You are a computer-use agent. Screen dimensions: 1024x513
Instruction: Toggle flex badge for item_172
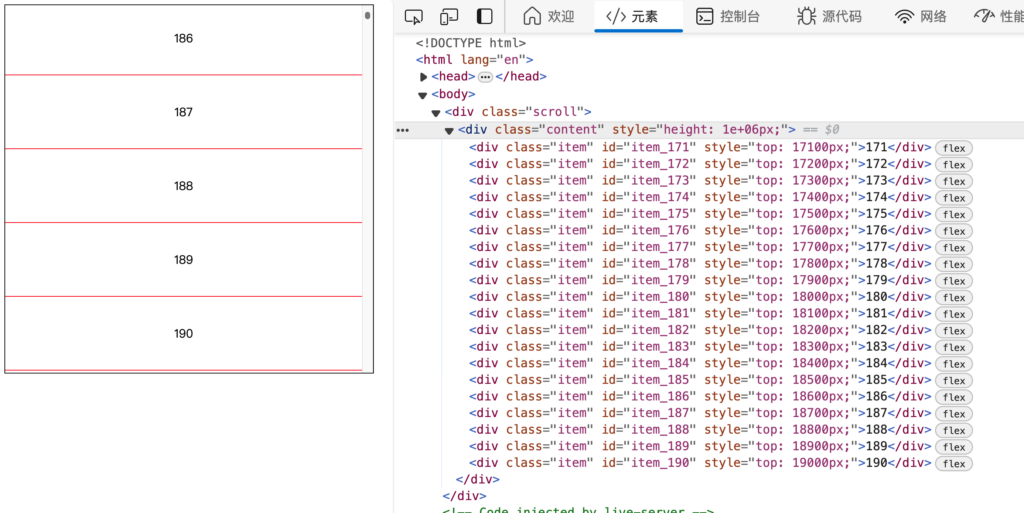pos(953,164)
